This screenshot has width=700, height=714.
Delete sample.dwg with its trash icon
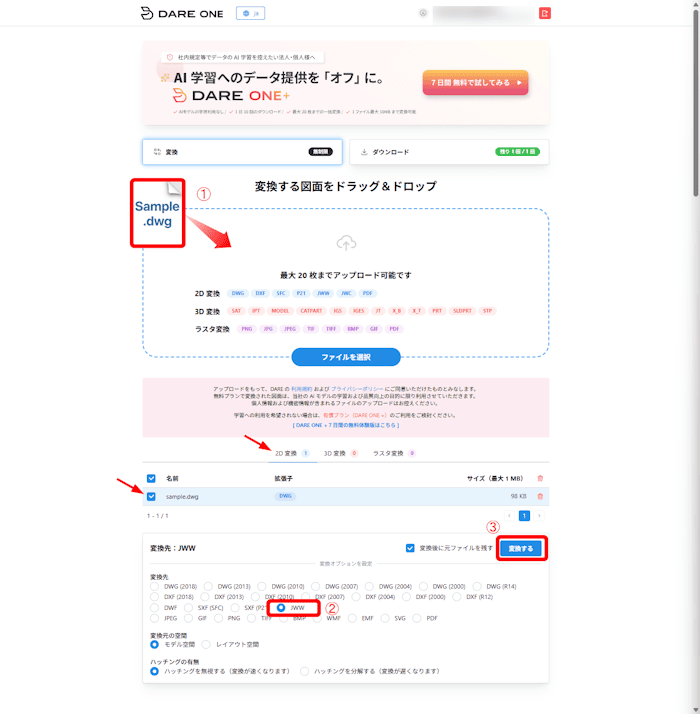tap(540, 496)
